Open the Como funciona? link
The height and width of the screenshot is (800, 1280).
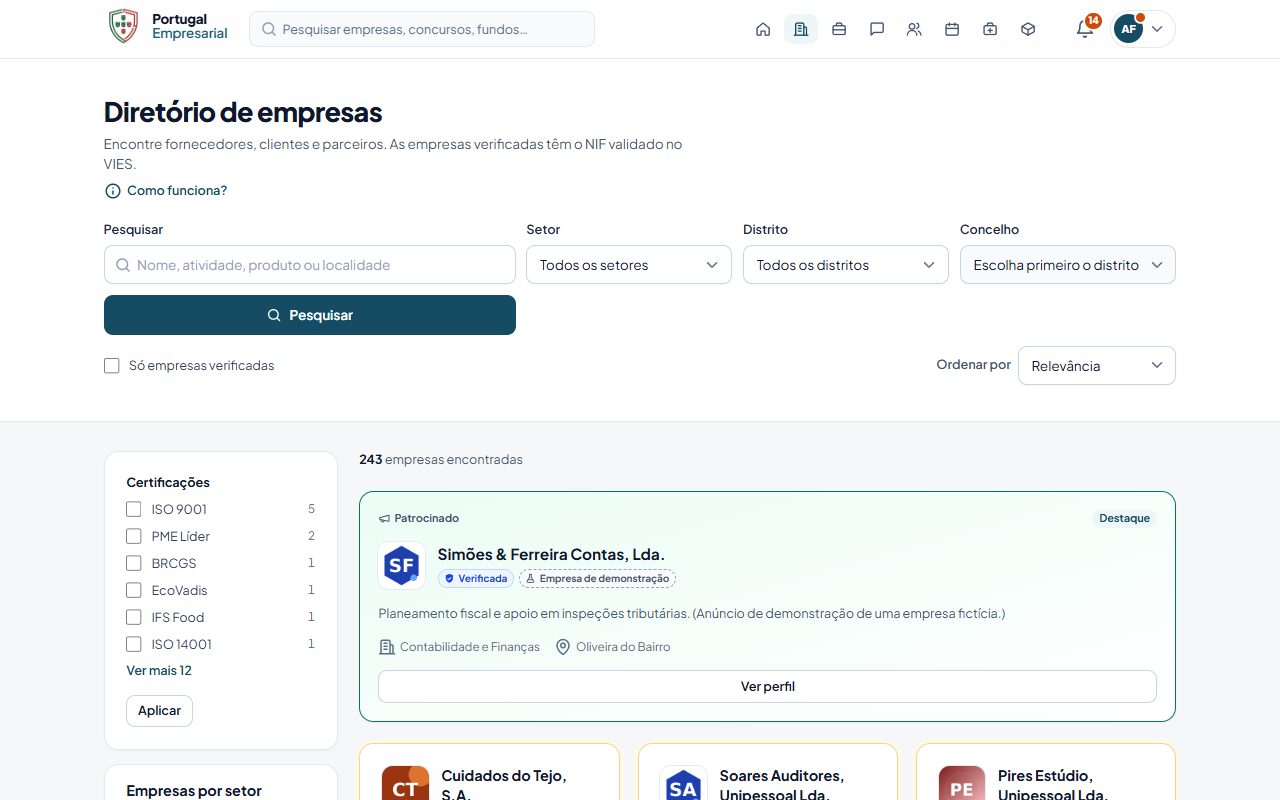pyautogui.click(x=177, y=191)
